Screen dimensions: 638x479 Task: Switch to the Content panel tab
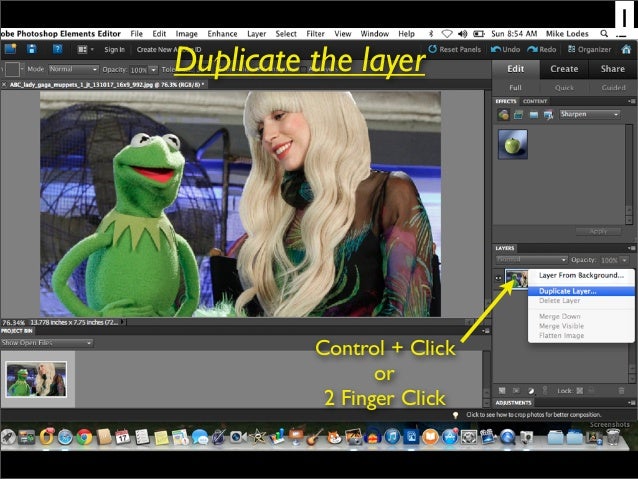click(x=535, y=101)
